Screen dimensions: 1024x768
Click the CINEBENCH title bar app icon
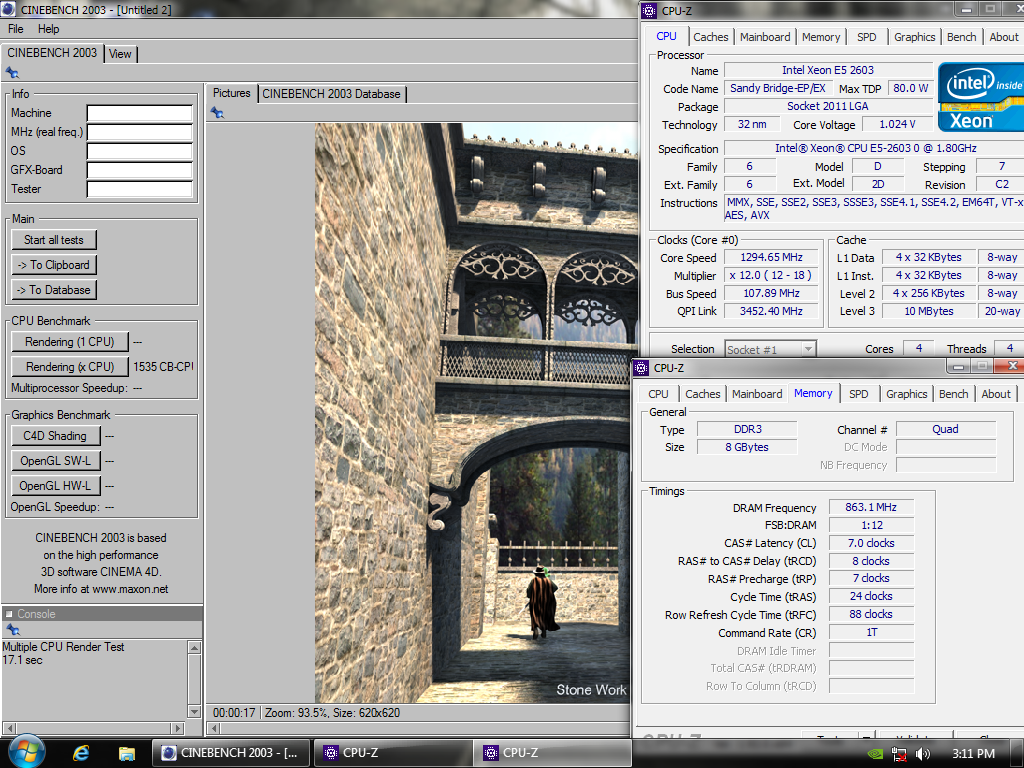pyautogui.click(x=8, y=9)
